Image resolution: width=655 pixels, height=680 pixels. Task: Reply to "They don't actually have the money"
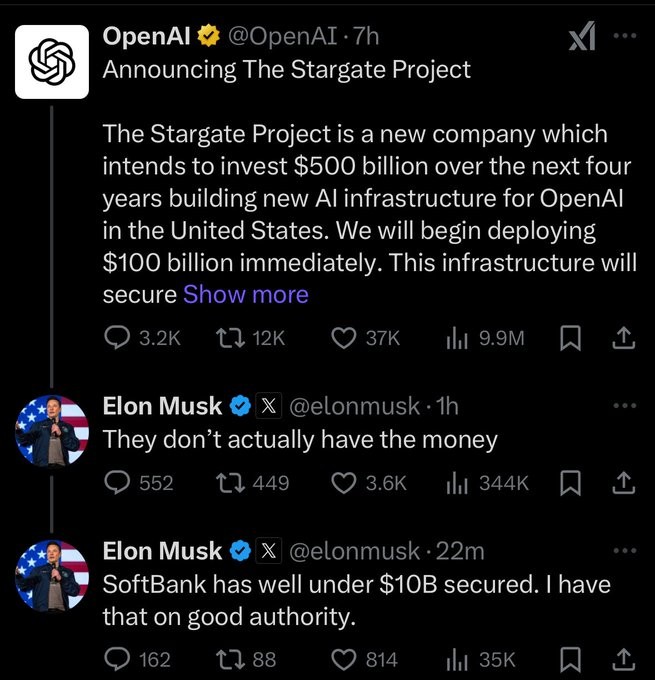coord(117,483)
